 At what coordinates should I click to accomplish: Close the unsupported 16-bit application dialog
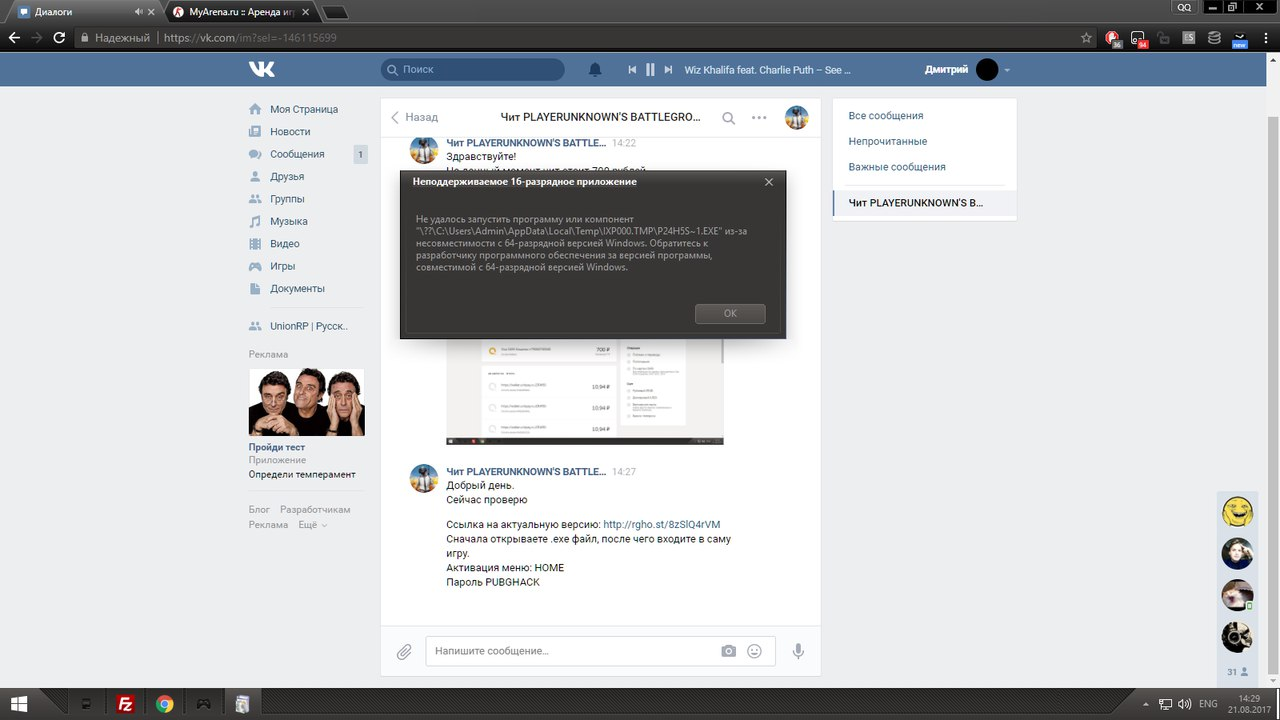768,182
